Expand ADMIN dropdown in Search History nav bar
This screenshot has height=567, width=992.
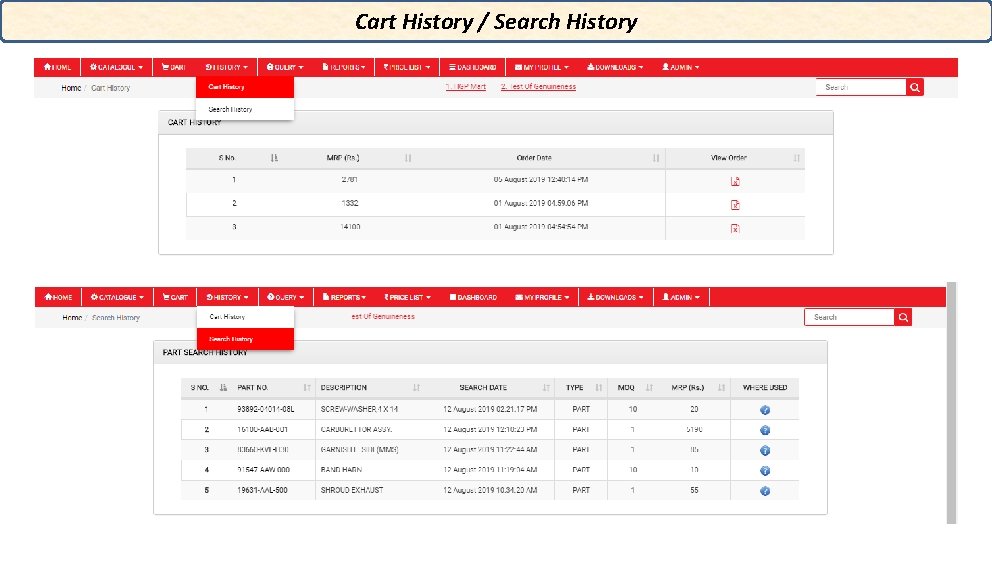681,297
